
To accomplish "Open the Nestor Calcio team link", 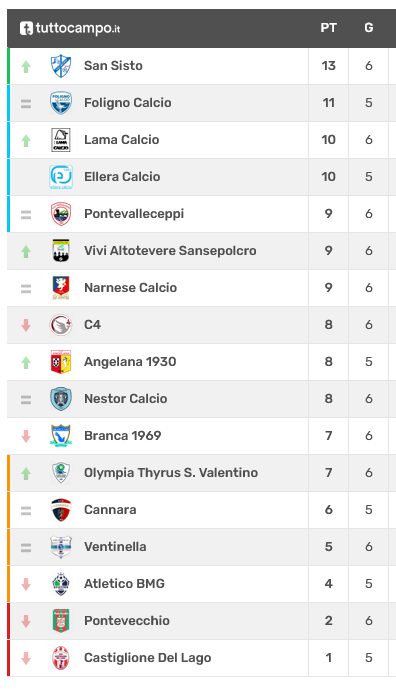I will (x=126, y=399).
